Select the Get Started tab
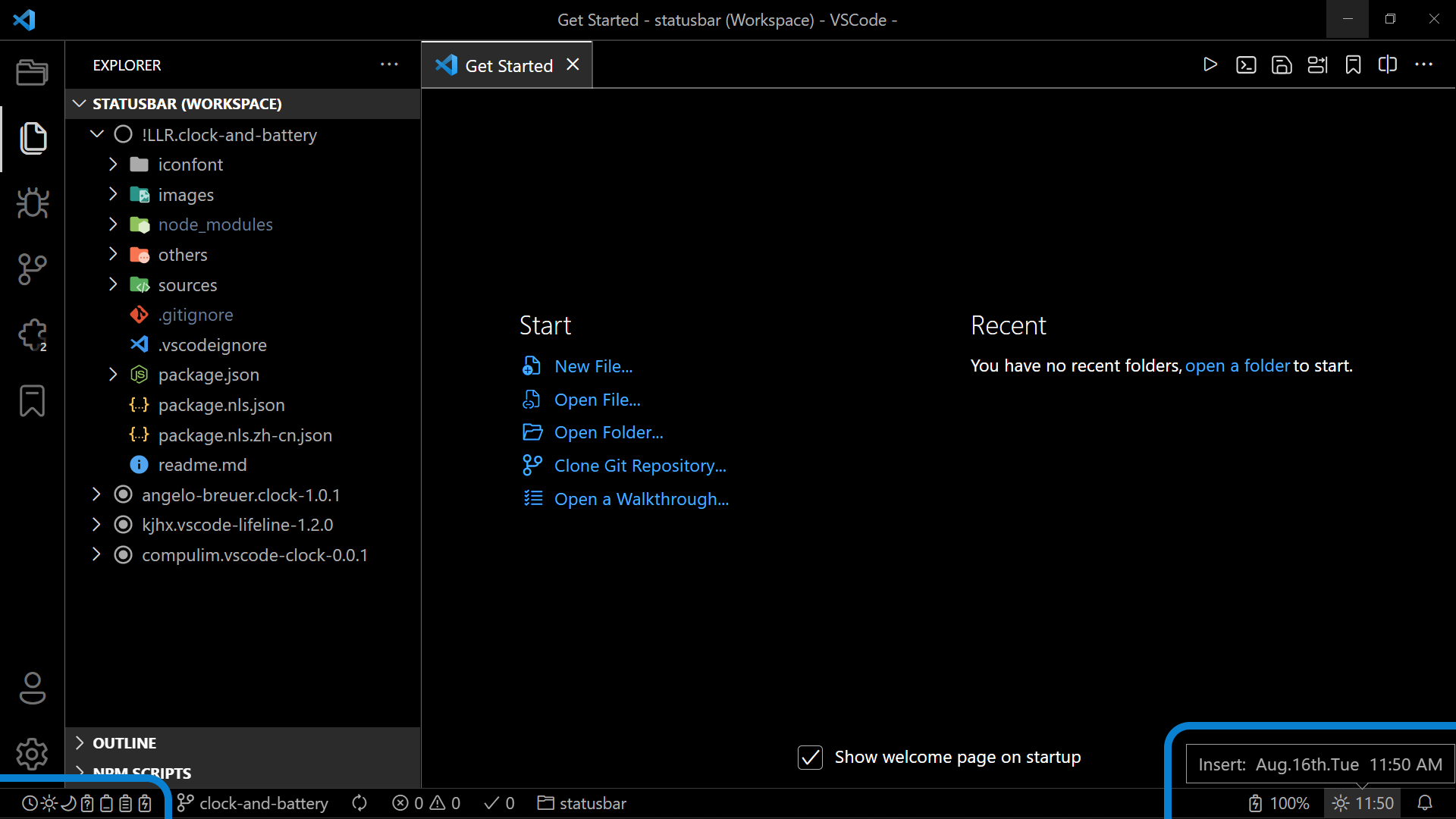 [x=508, y=66]
